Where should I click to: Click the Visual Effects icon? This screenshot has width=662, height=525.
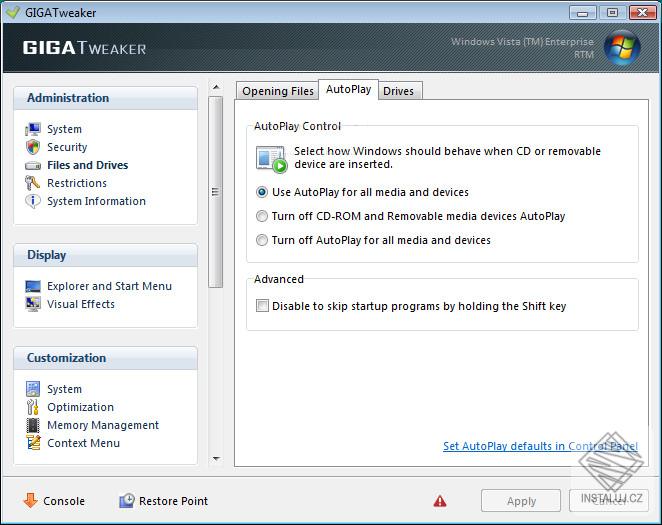(x=33, y=304)
